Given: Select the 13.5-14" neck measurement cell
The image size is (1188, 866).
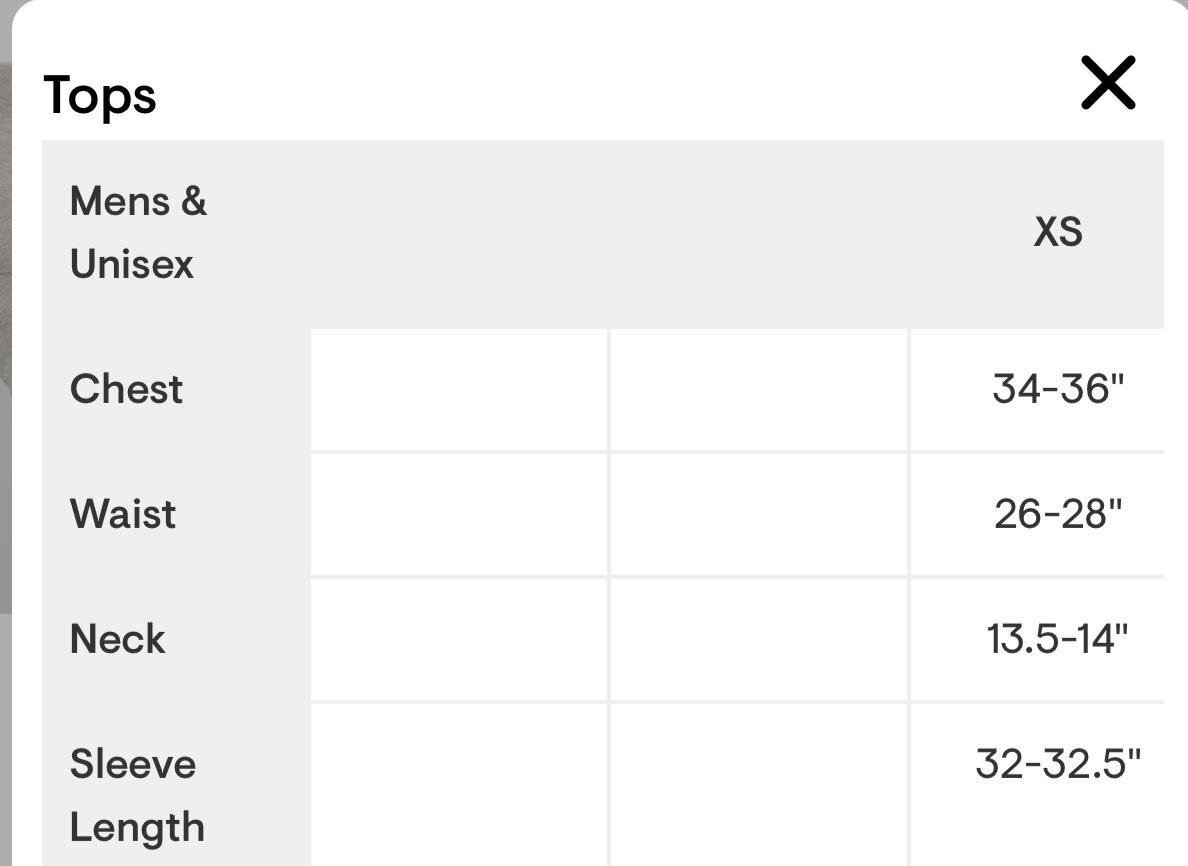Looking at the screenshot, I should pyautogui.click(x=1057, y=638).
